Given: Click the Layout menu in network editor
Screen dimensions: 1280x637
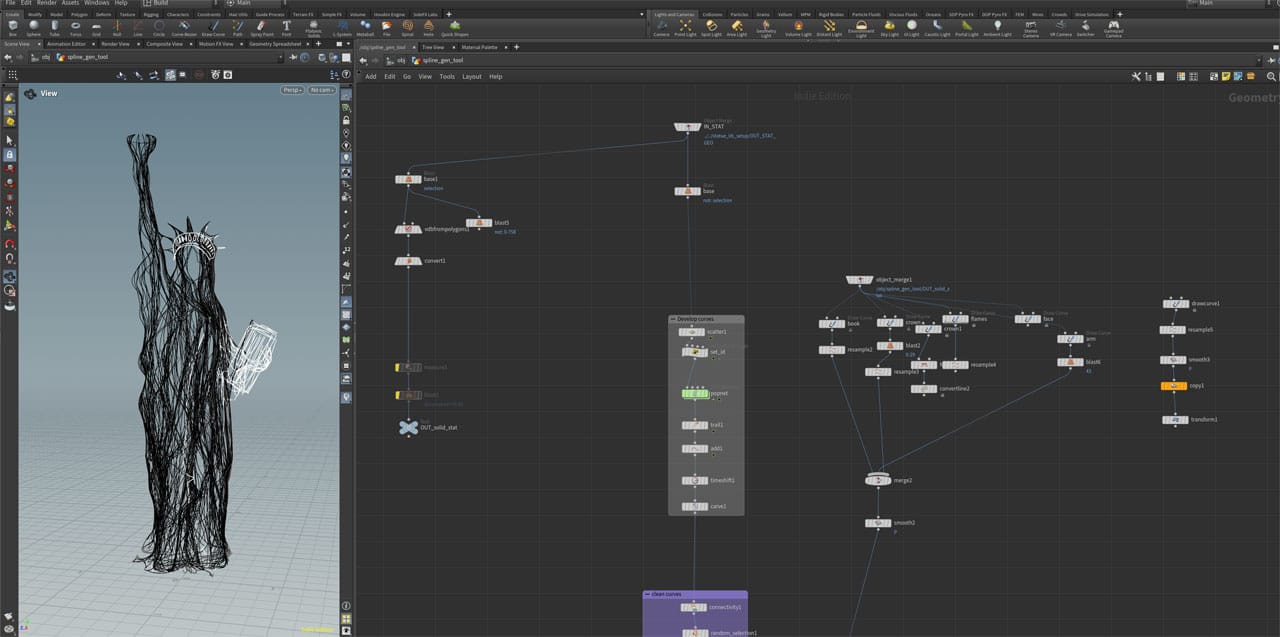Looking at the screenshot, I should (471, 76).
